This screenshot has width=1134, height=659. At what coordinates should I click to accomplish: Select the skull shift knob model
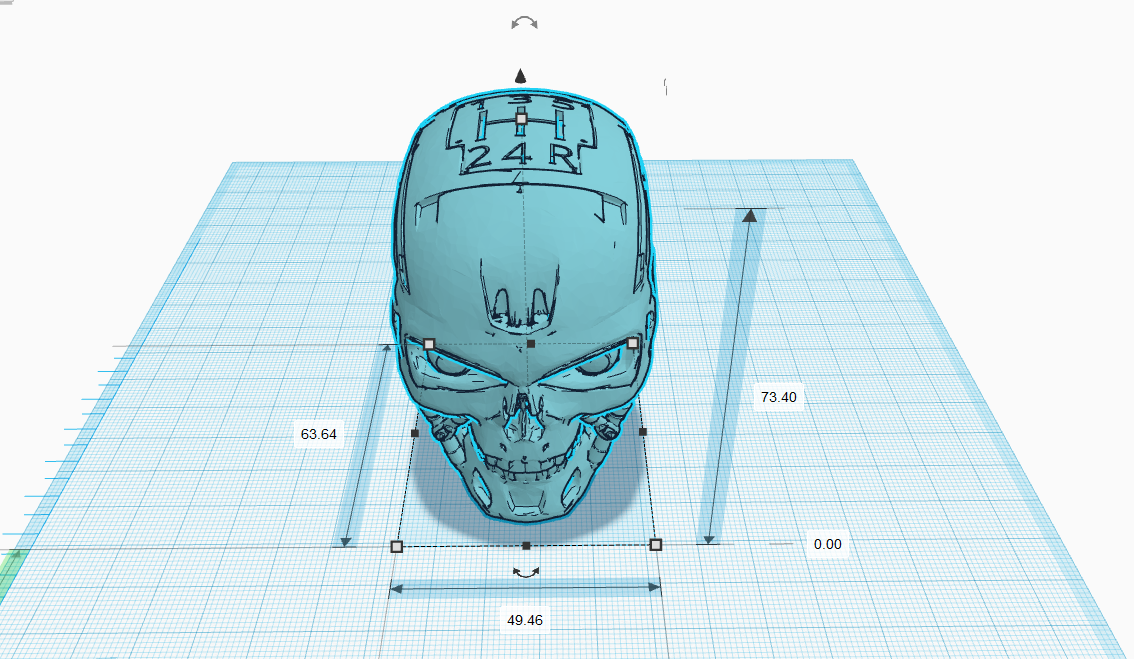point(524,304)
